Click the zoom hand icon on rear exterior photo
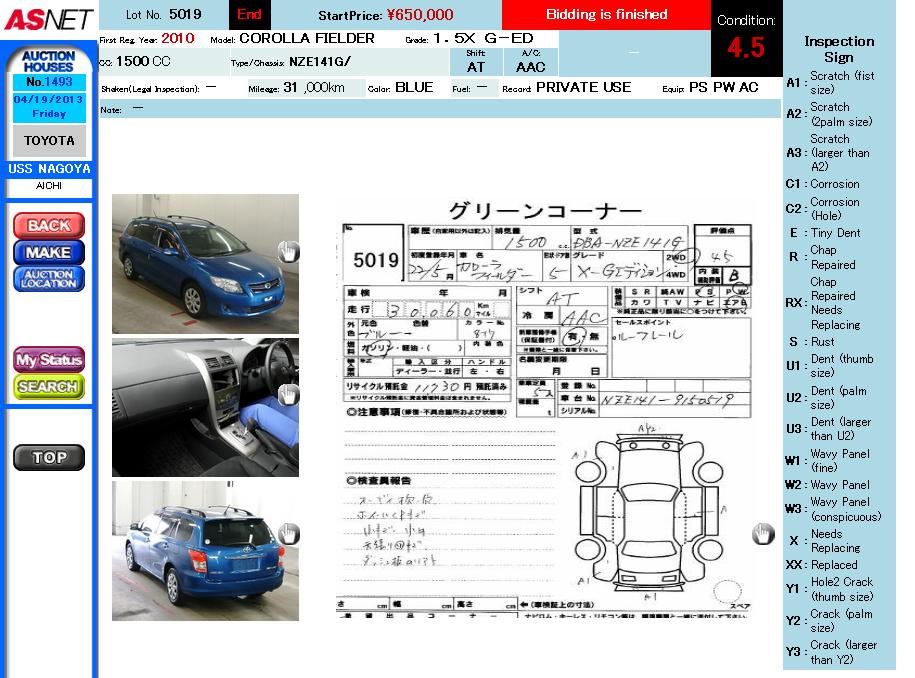915x678 pixels. pos(288,534)
